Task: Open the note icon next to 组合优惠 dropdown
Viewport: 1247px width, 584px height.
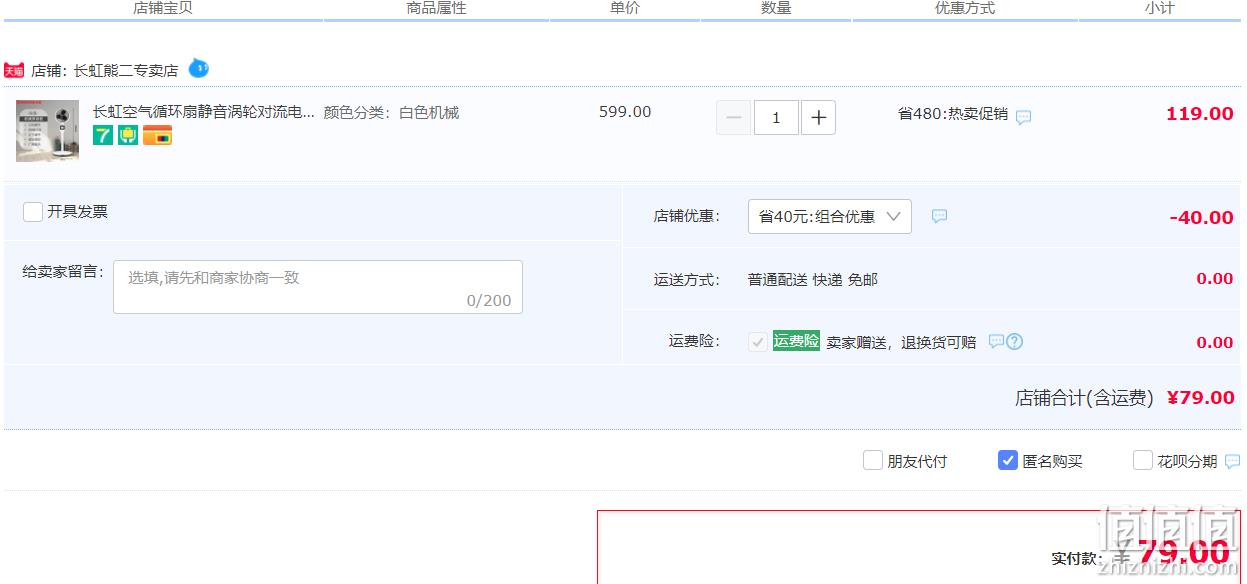Action: point(939,216)
